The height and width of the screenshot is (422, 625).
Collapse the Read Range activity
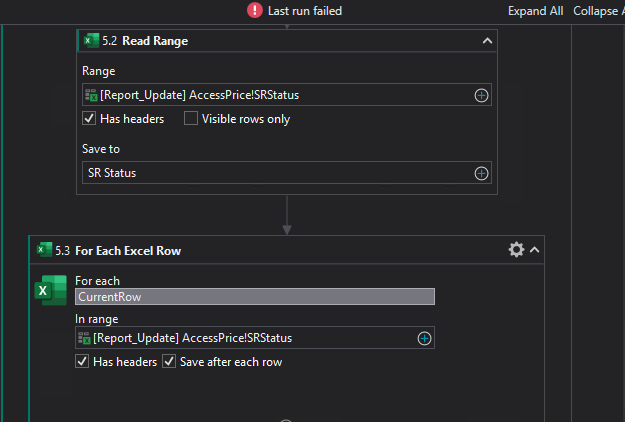pyautogui.click(x=487, y=41)
